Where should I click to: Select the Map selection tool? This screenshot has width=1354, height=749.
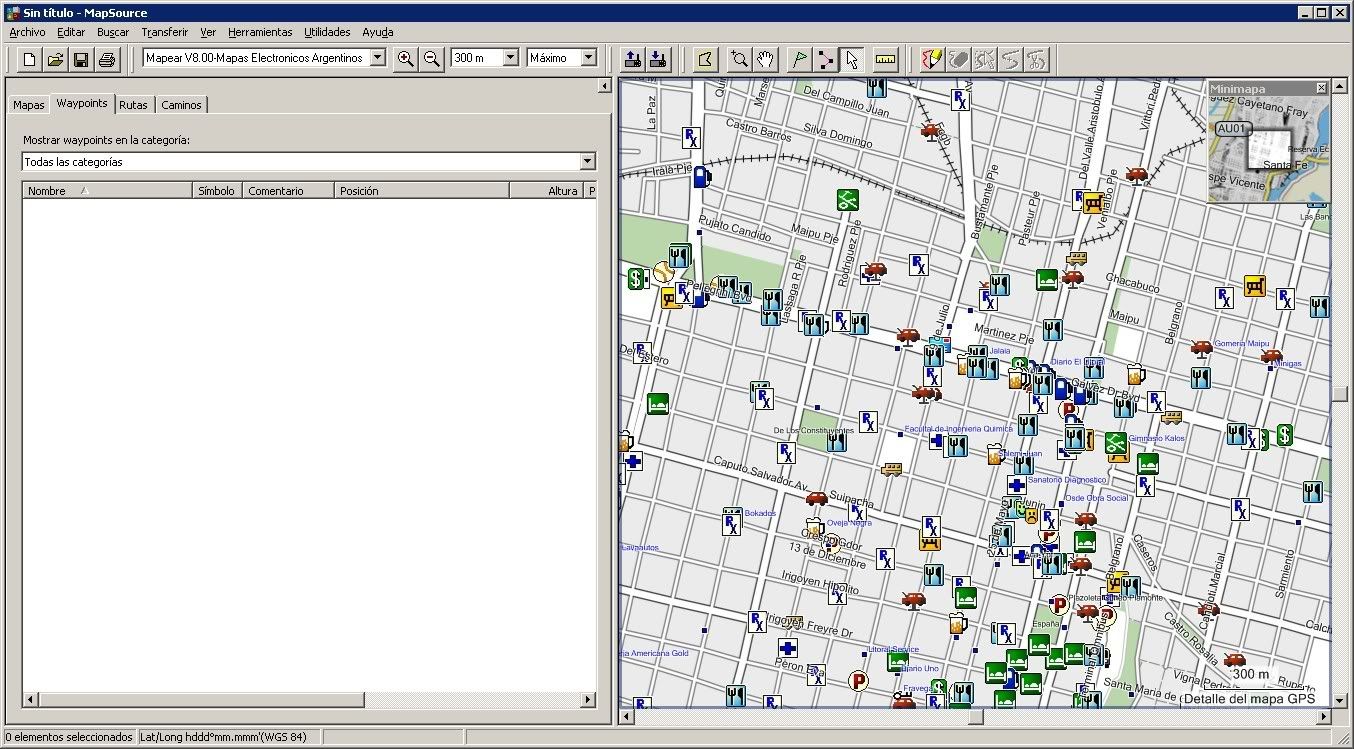[706, 59]
